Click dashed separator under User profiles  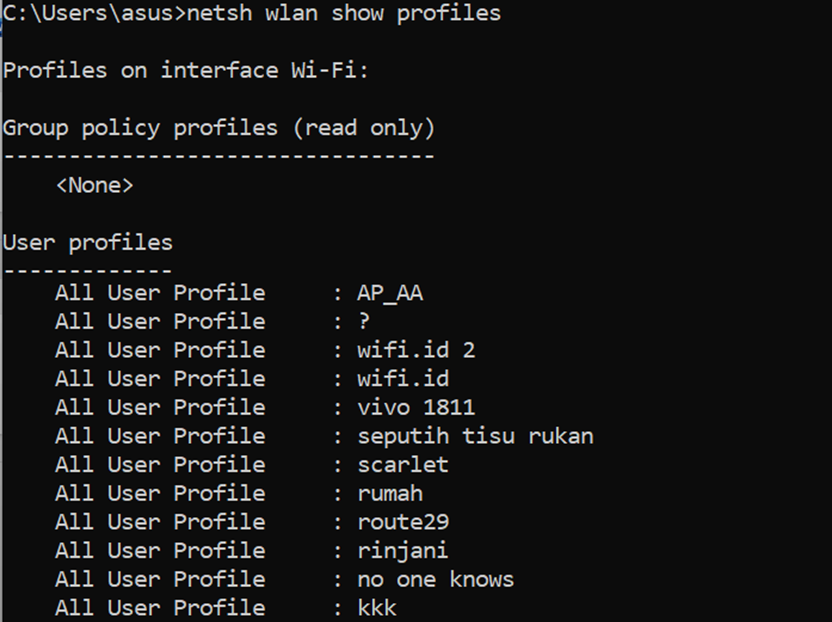tap(88, 271)
